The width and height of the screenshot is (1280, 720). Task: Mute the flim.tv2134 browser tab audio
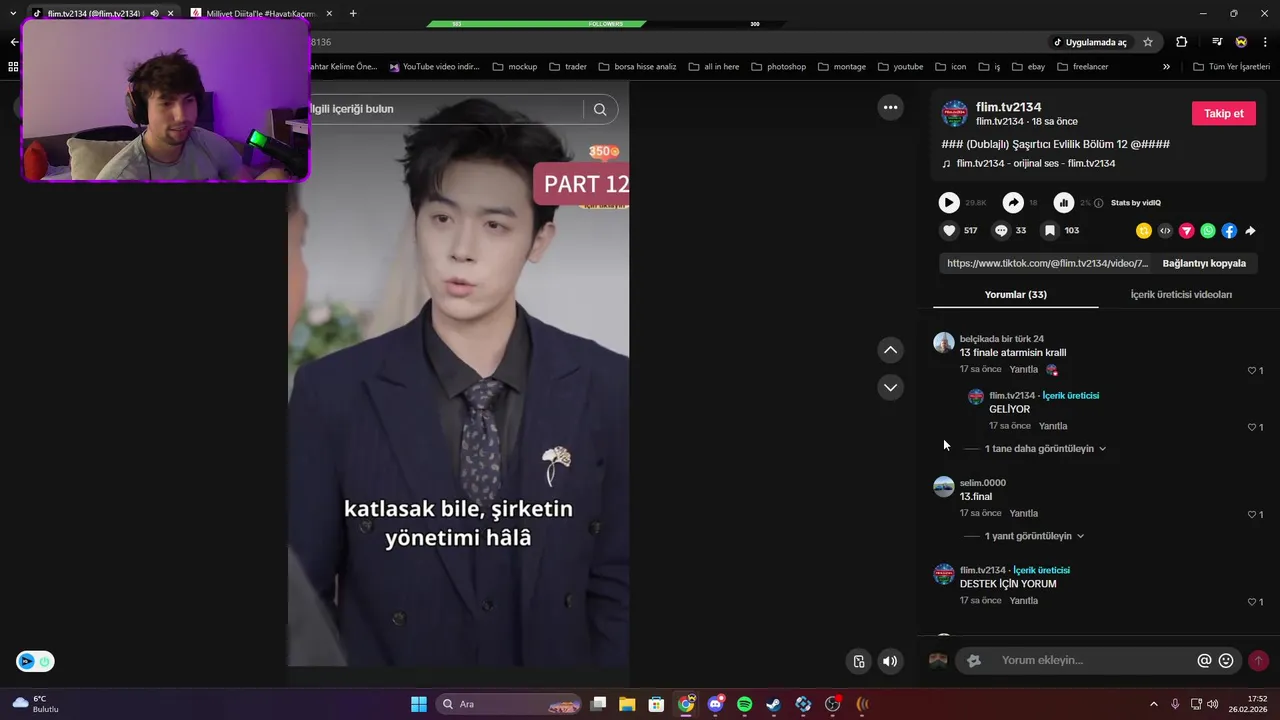pyautogui.click(x=154, y=13)
